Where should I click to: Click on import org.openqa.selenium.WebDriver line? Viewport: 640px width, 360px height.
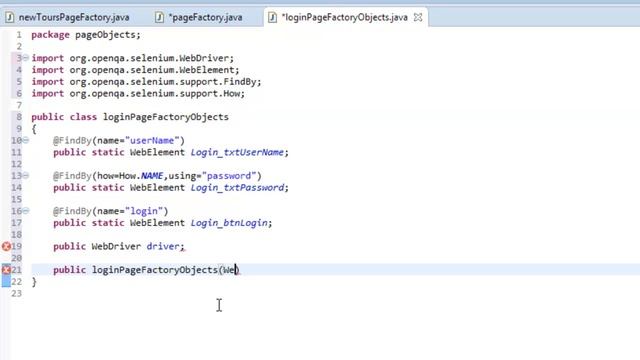click(x=133, y=58)
